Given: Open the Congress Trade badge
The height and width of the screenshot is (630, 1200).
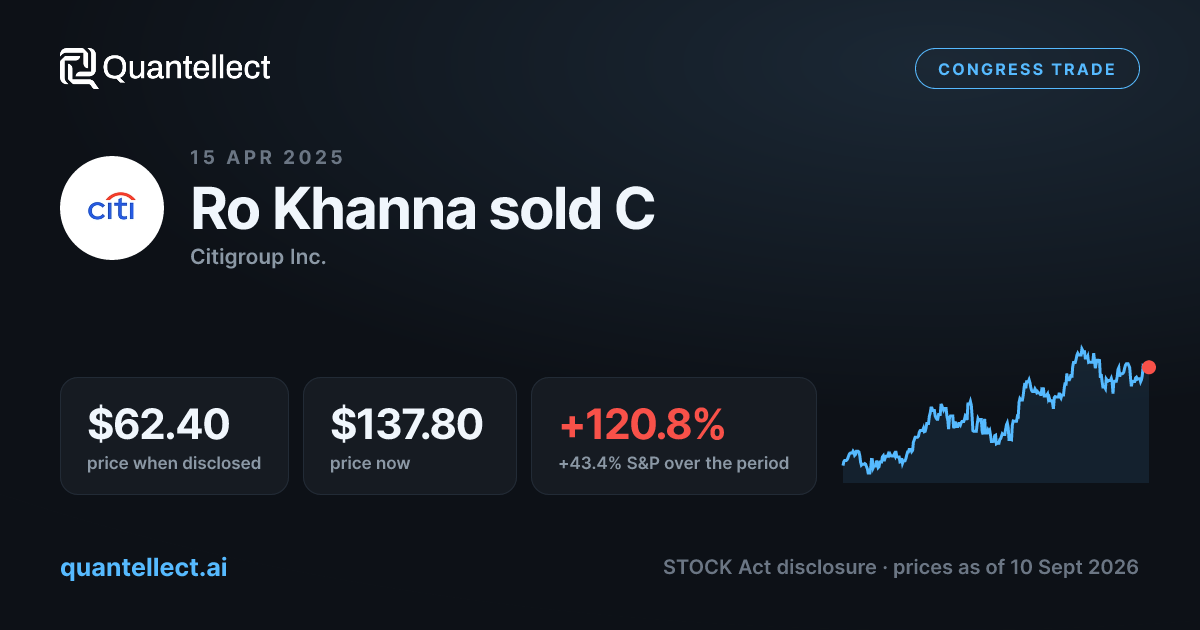Looking at the screenshot, I should point(1027,69).
